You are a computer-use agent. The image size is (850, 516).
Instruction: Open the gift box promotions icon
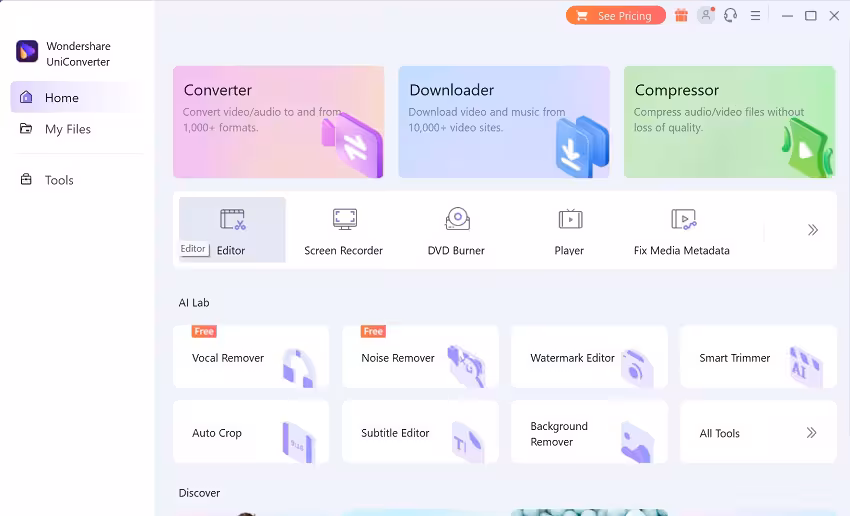pyautogui.click(x=681, y=16)
